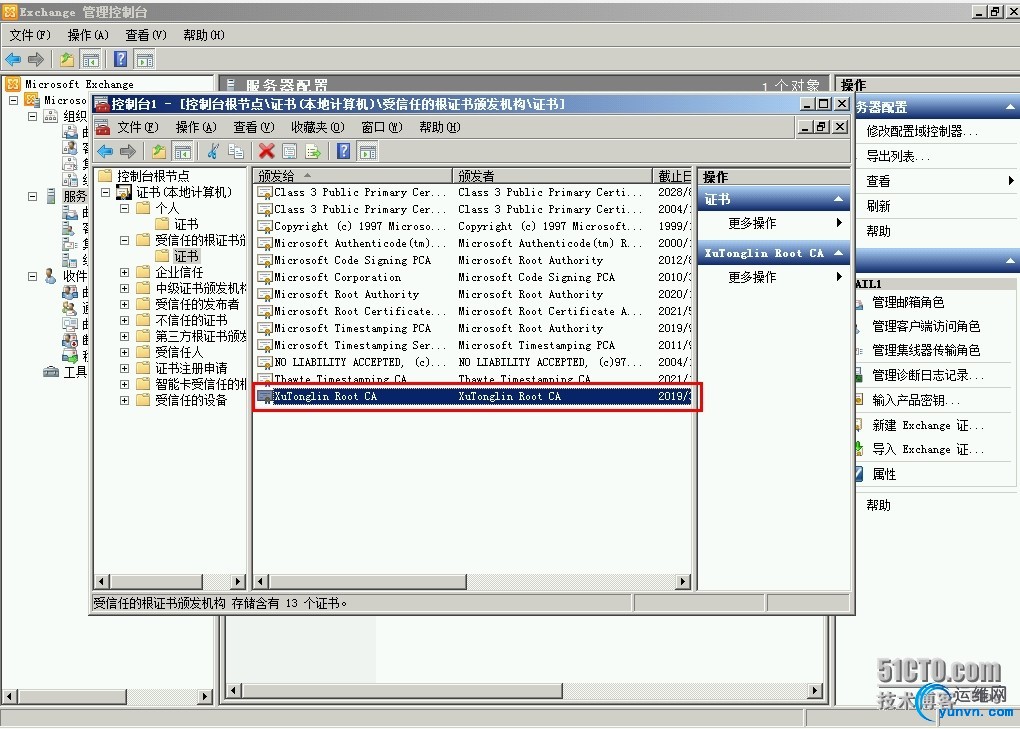Click 证书(本地计算机) snap-in icon in tree
This screenshot has height=729, width=1020.
tap(124, 192)
